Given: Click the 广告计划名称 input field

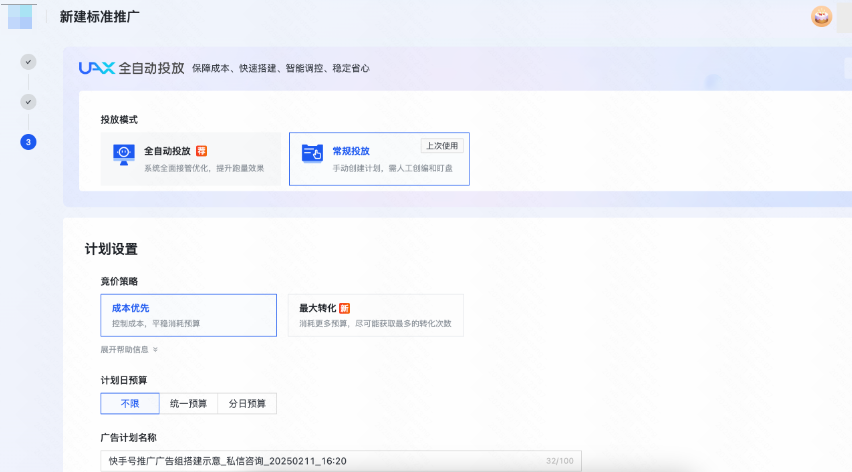Looking at the screenshot, I should point(341,461).
